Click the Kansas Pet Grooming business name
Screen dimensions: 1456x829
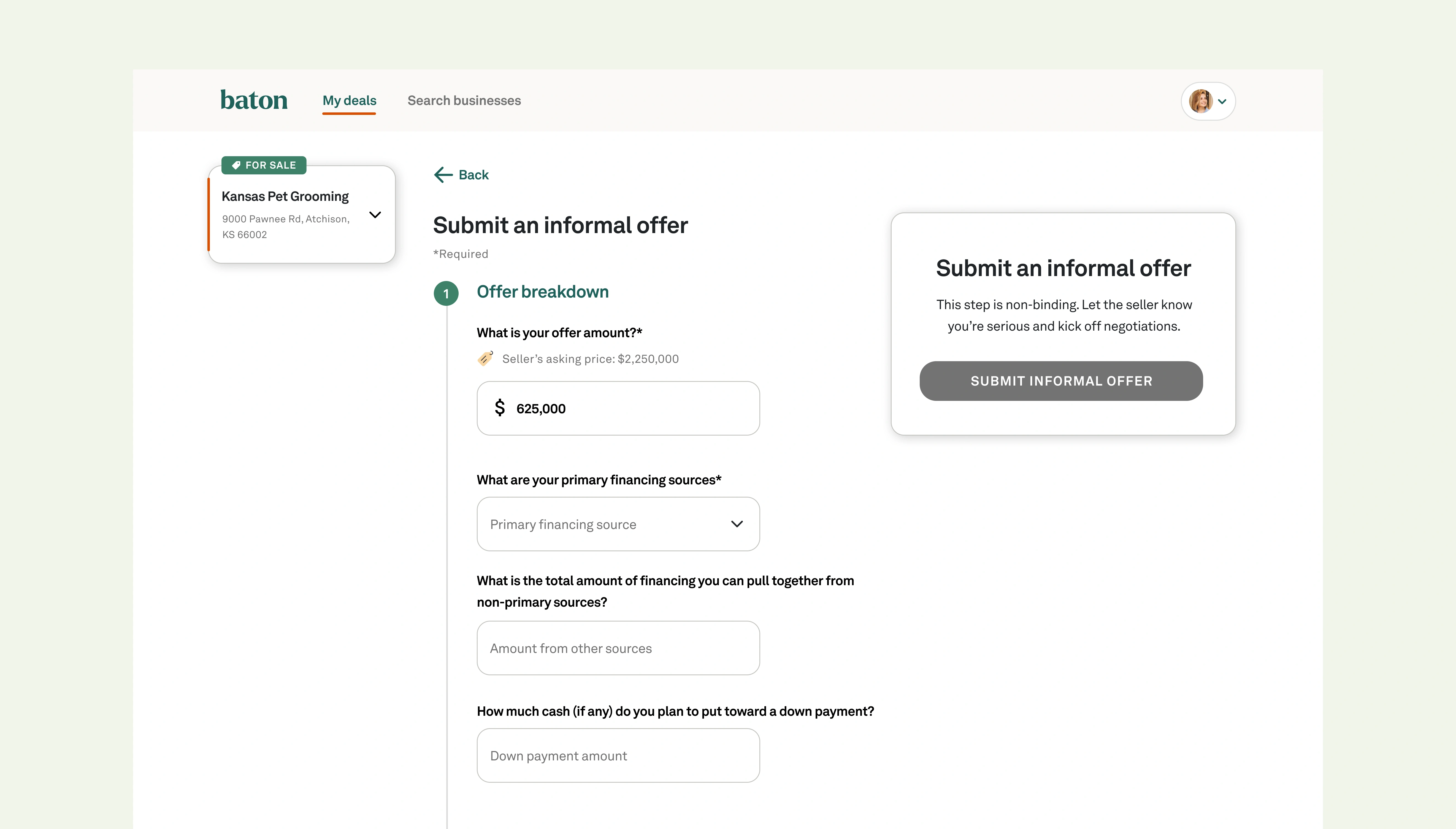[285, 196]
